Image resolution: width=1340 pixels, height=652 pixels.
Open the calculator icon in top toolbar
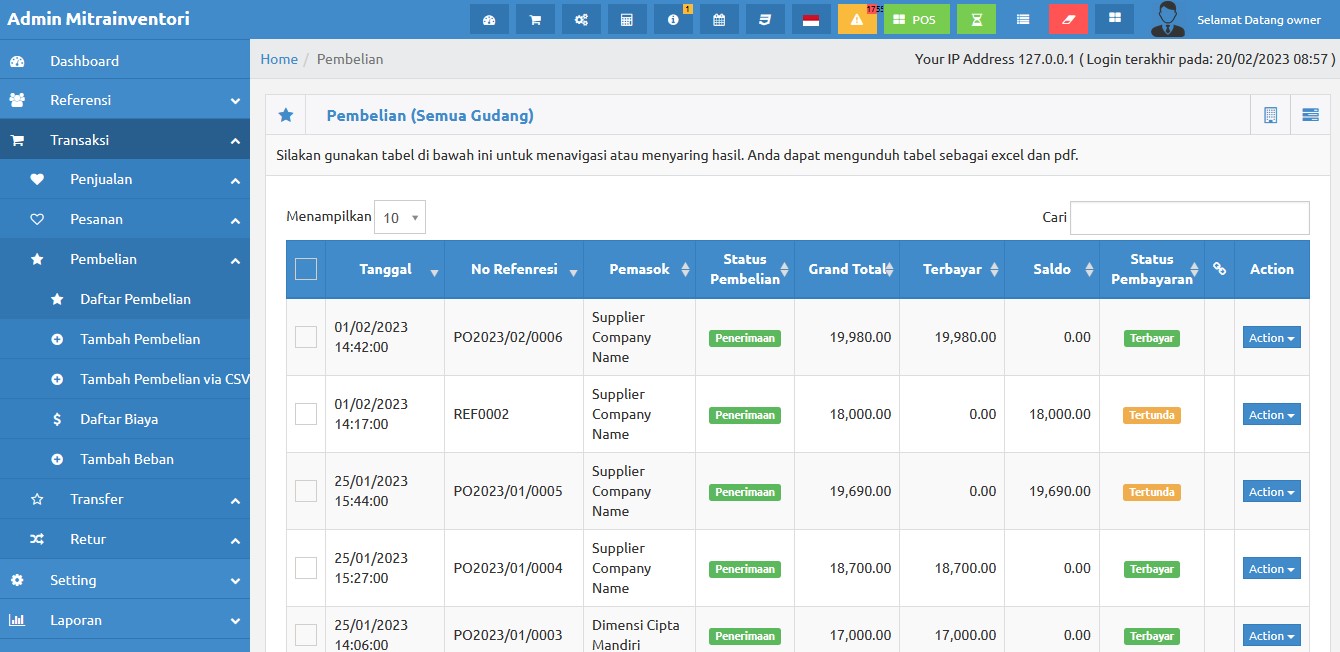pos(627,20)
